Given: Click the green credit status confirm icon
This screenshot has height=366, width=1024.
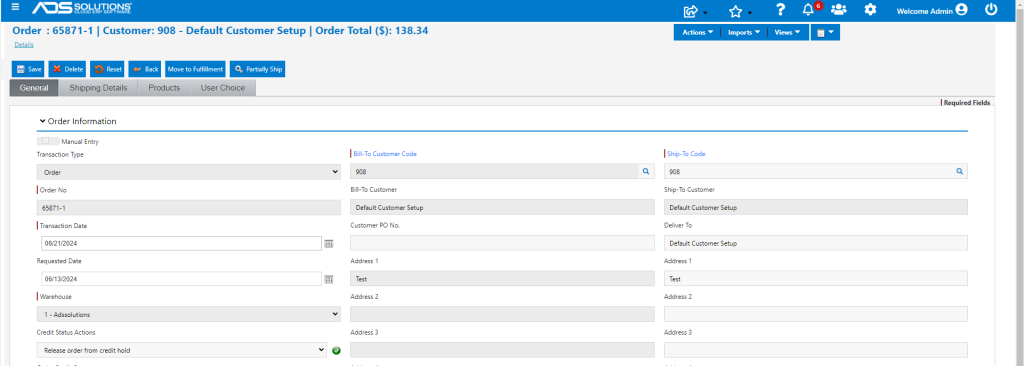Looking at the screenshot, I should (x=336, y=350).
